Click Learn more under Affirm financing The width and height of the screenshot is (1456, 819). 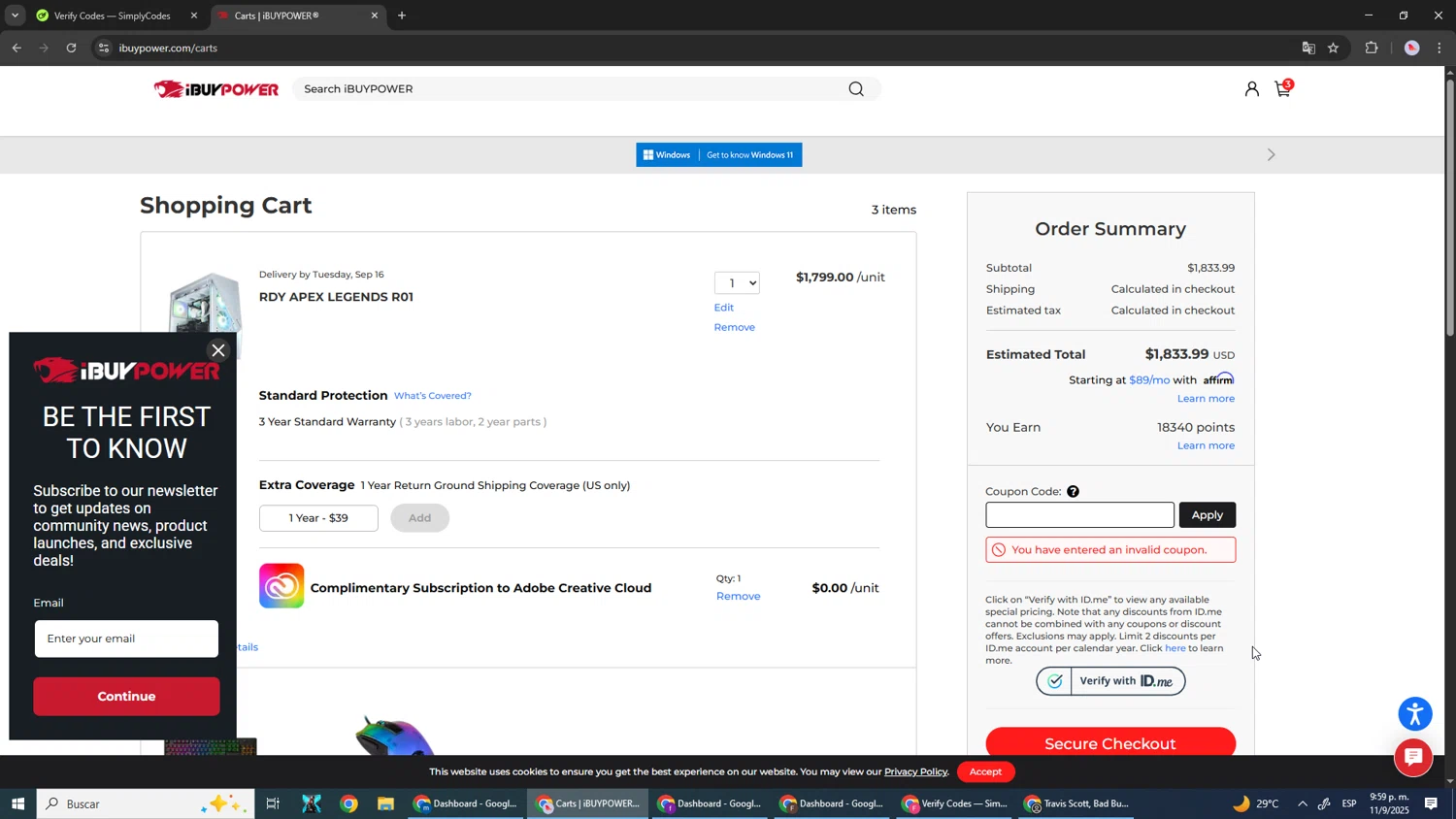point(1207,399)
